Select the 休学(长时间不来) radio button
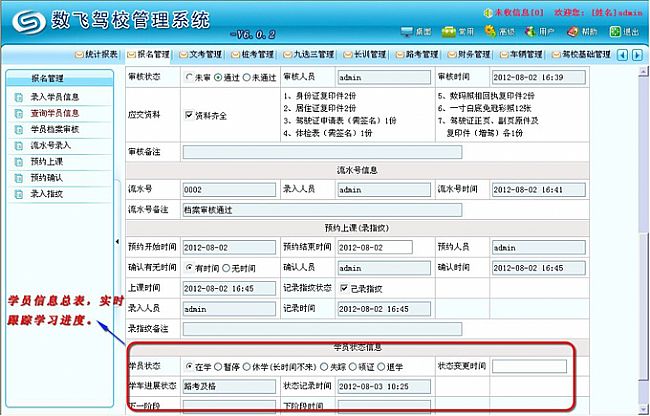This screenshot has height=416, width=650. click(247, 366)
